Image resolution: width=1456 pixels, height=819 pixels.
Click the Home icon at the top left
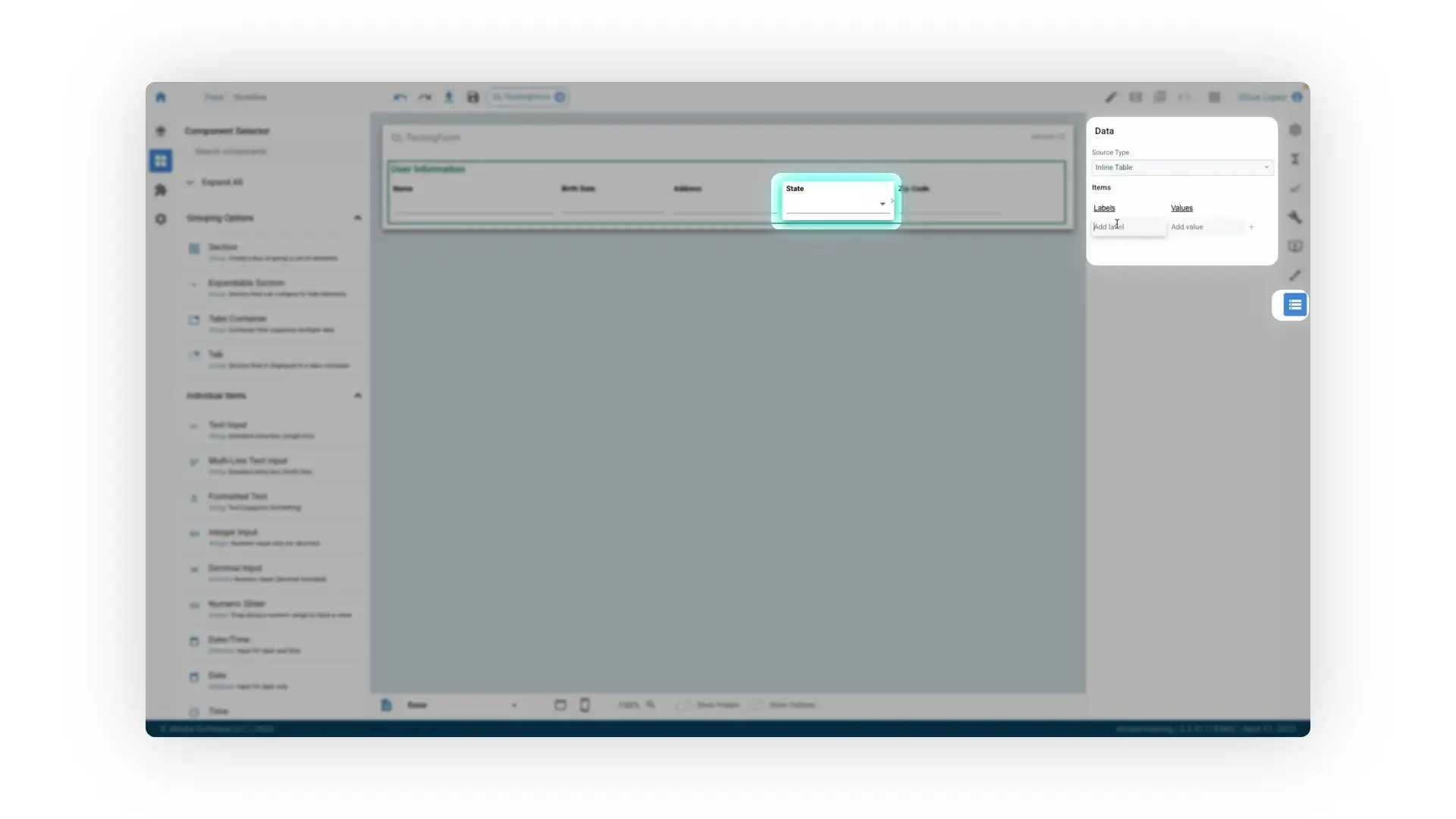tap(161, 97)
